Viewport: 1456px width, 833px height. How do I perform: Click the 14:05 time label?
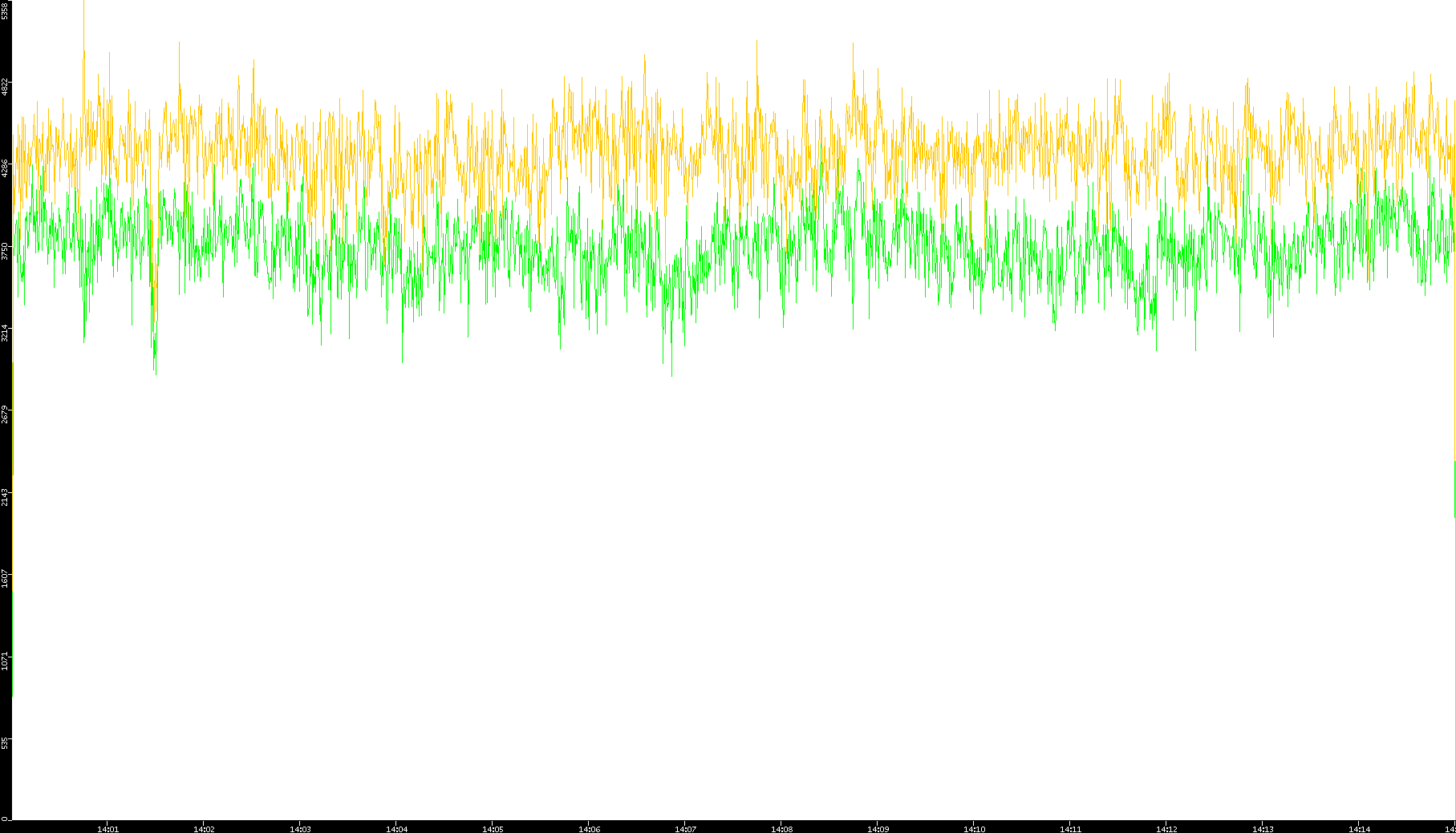pos(493,829)
